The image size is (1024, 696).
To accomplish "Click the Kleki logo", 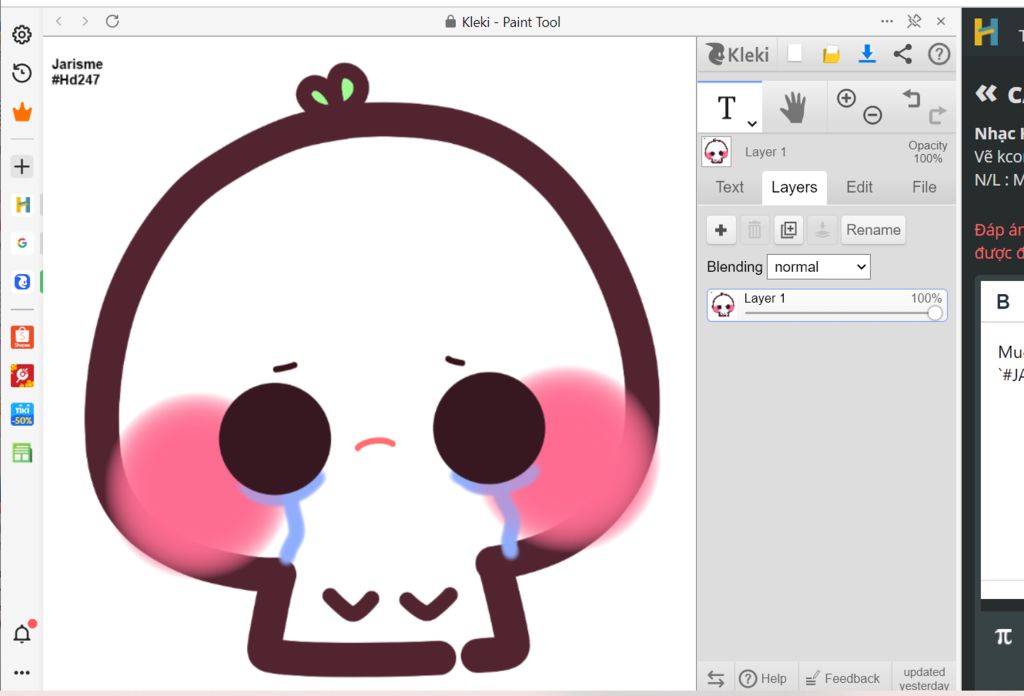I will 739,54.
